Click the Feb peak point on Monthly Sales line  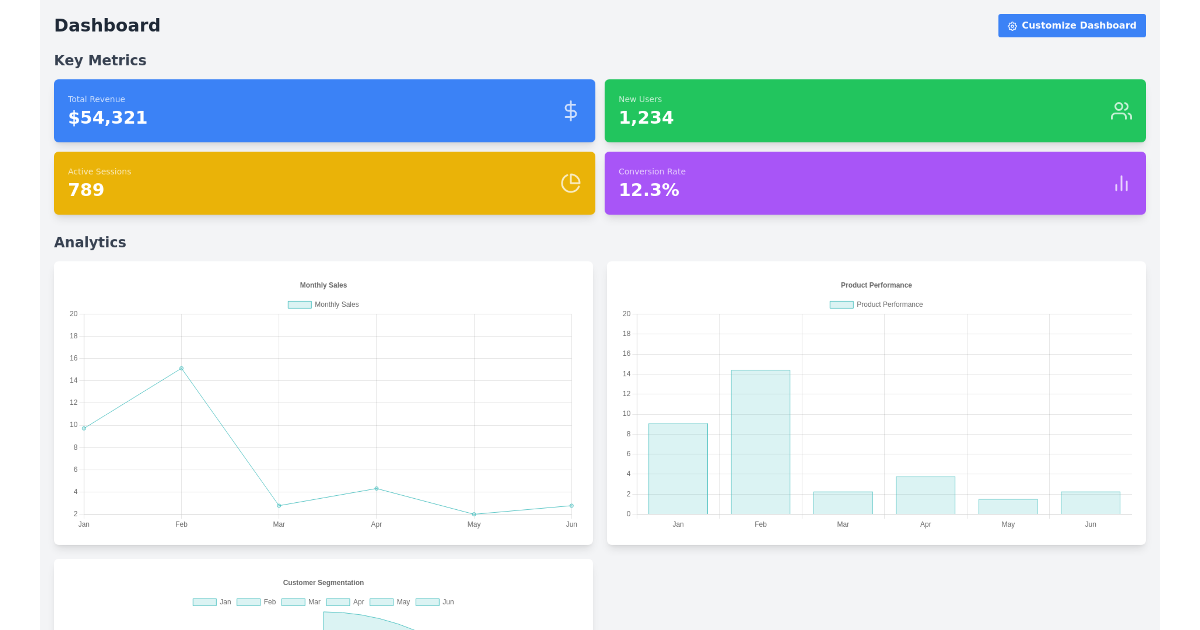[x=181, y=369]
